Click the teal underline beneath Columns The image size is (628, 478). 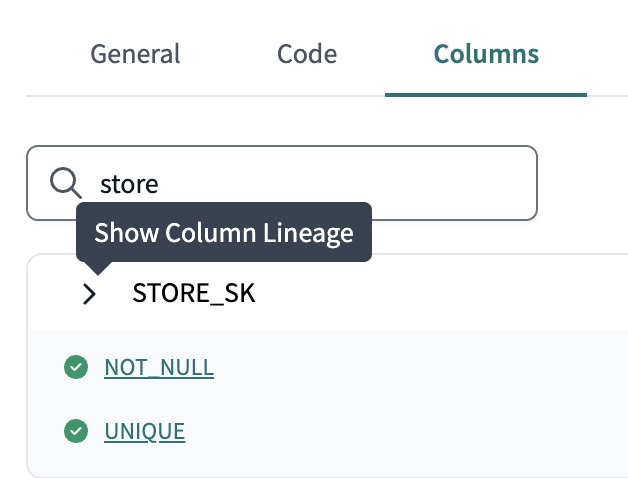point(486,95)
